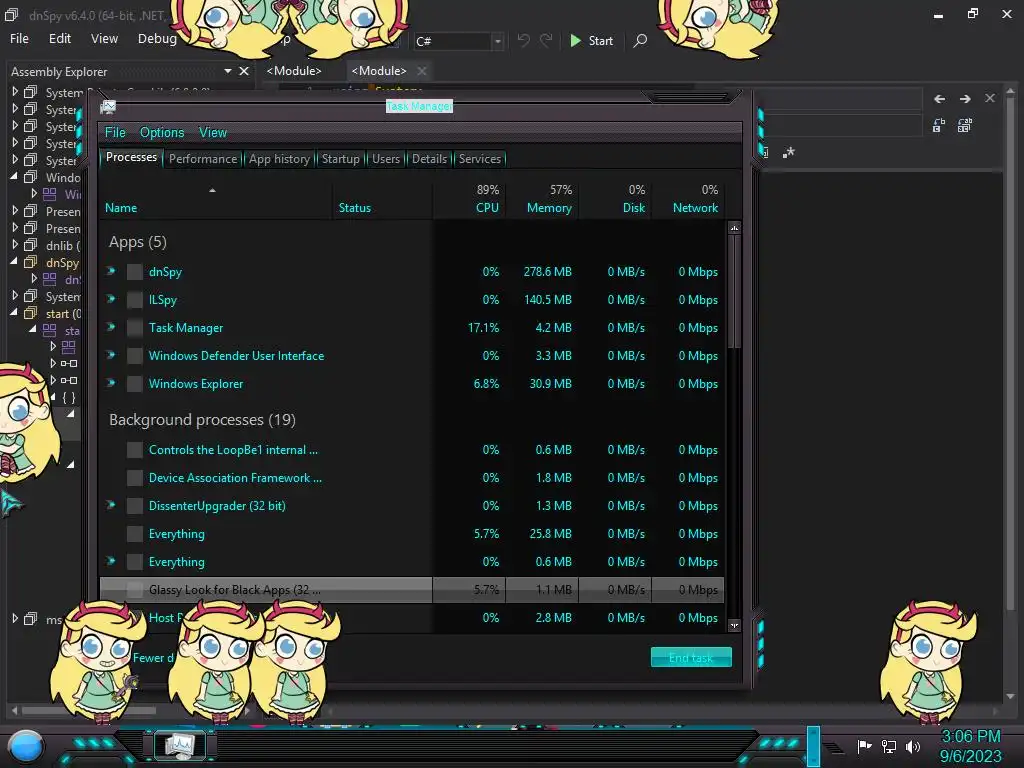Sort processes by Memory column
This screenshot has height=768, width=1024.
pyautogui.click(x=542, y=199)
